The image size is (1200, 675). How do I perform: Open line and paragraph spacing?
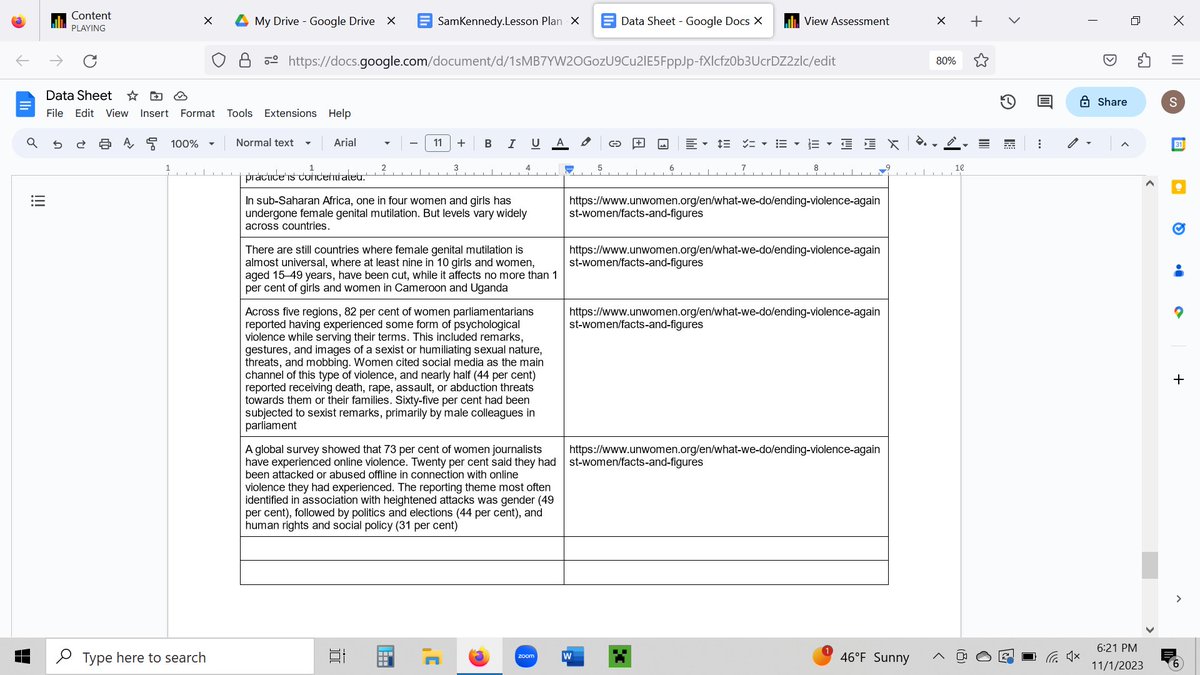click(x=726, y=143)
